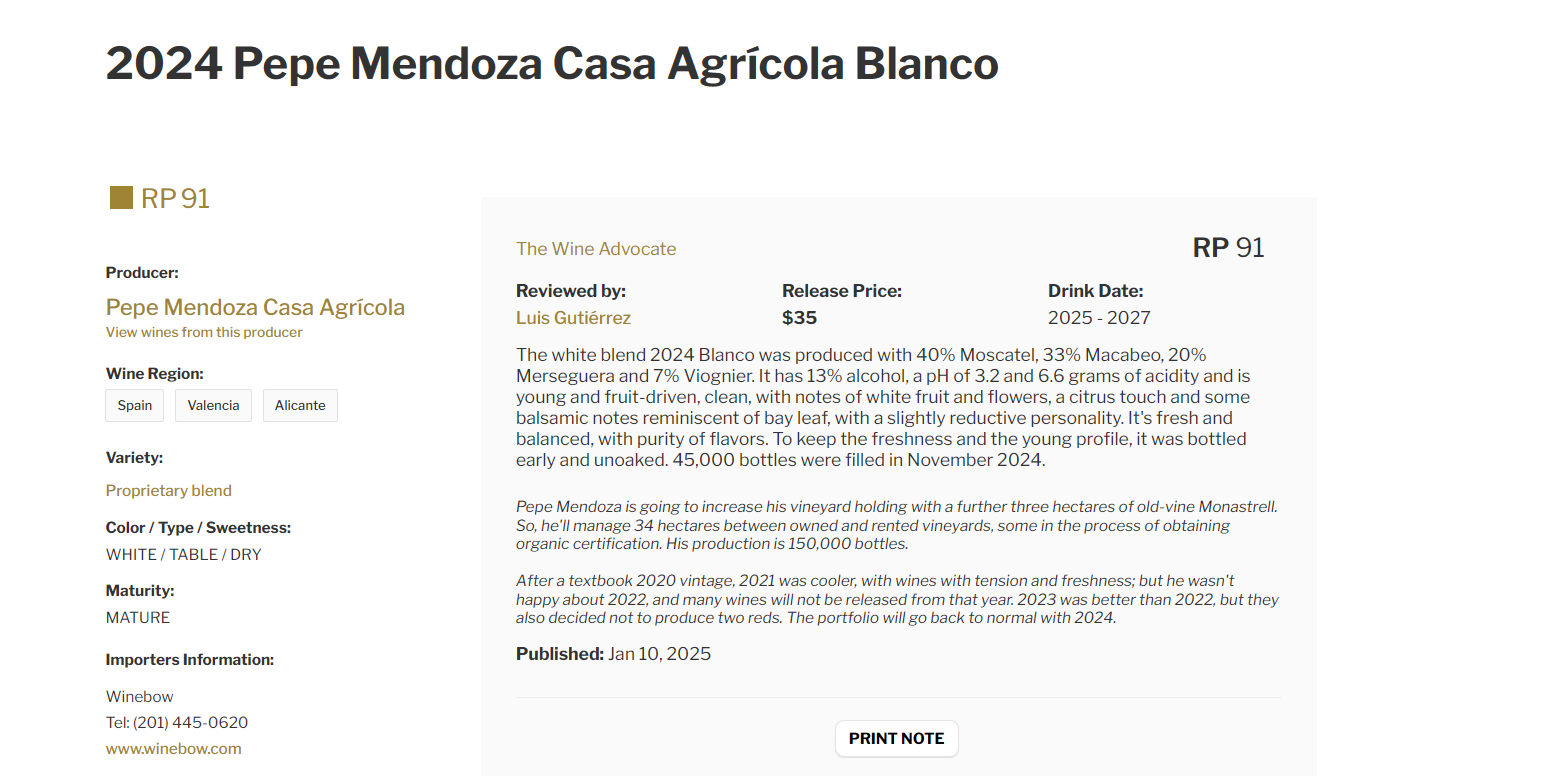Open The Wine Advocate publication link
1543x776 pixels.
[596, 248]
